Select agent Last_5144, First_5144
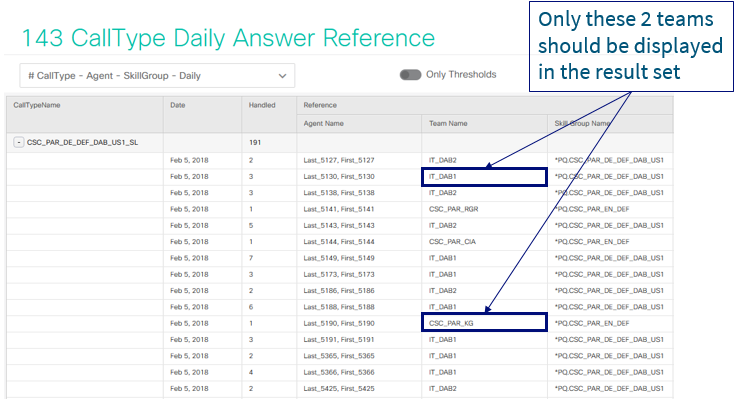Image resolution: width=735 pixels, height=402 pixels. pos(339,242)
